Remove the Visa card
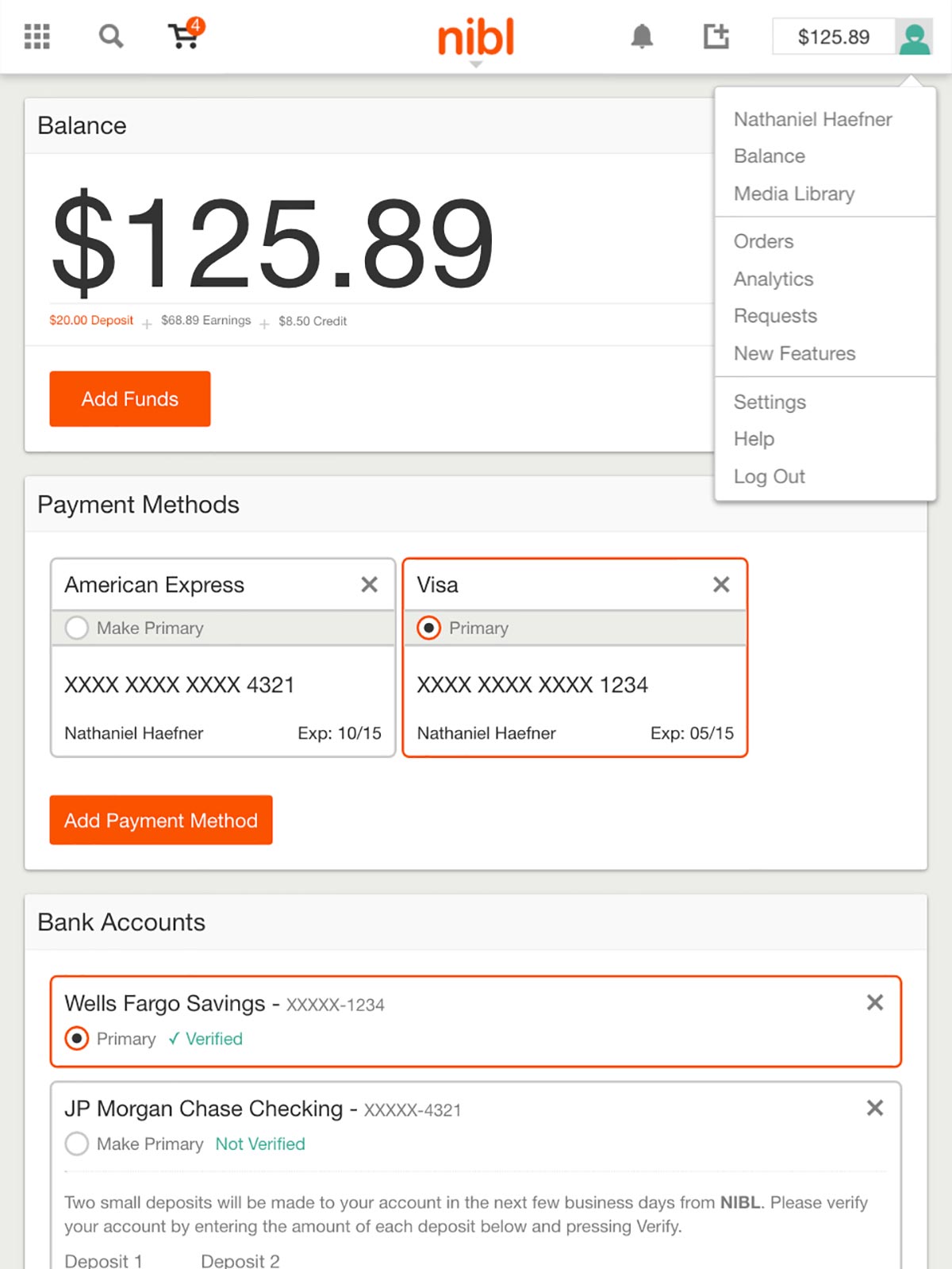 coord(721,585)
